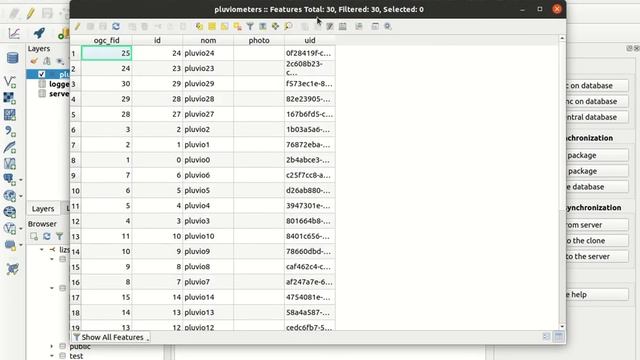Image resolution: width=640 pixels, height=360 pixels.
Task: Open conditional formatting icon
Action: pos(359,27)
